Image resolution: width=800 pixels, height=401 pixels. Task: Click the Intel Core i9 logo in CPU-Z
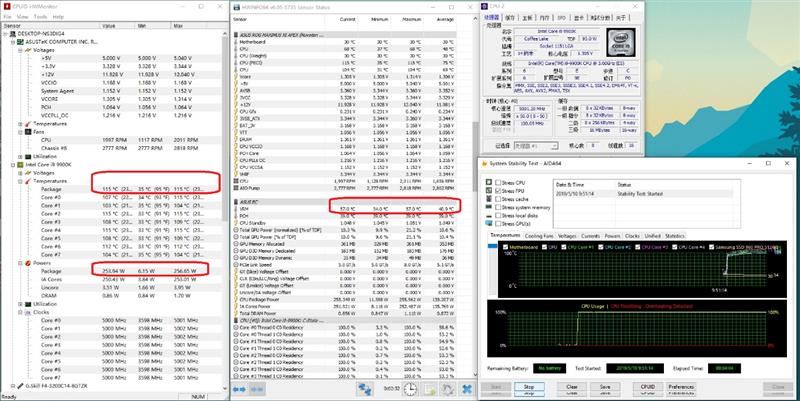click(x=620, y=43)
